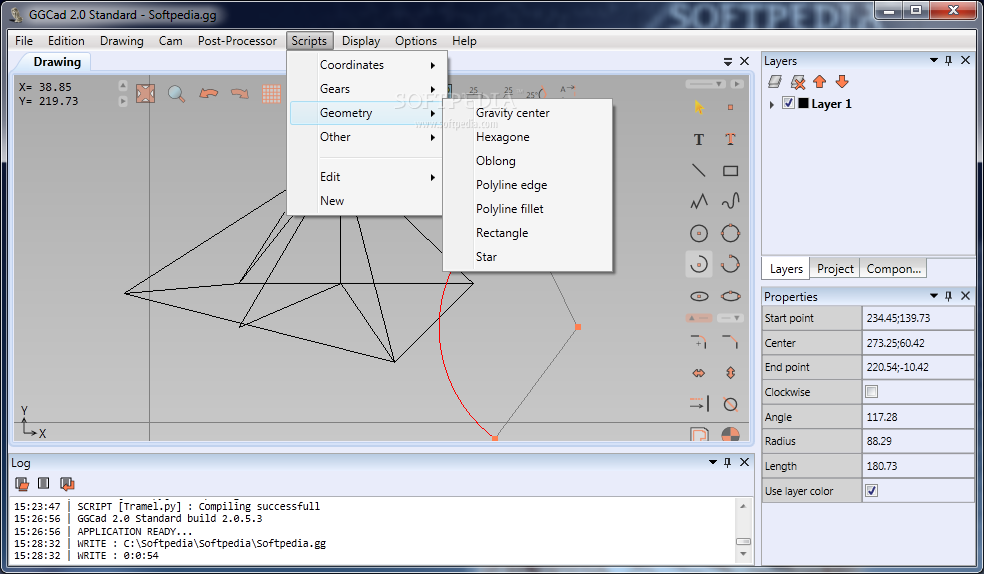Switch to the Compon... tab

893,268
